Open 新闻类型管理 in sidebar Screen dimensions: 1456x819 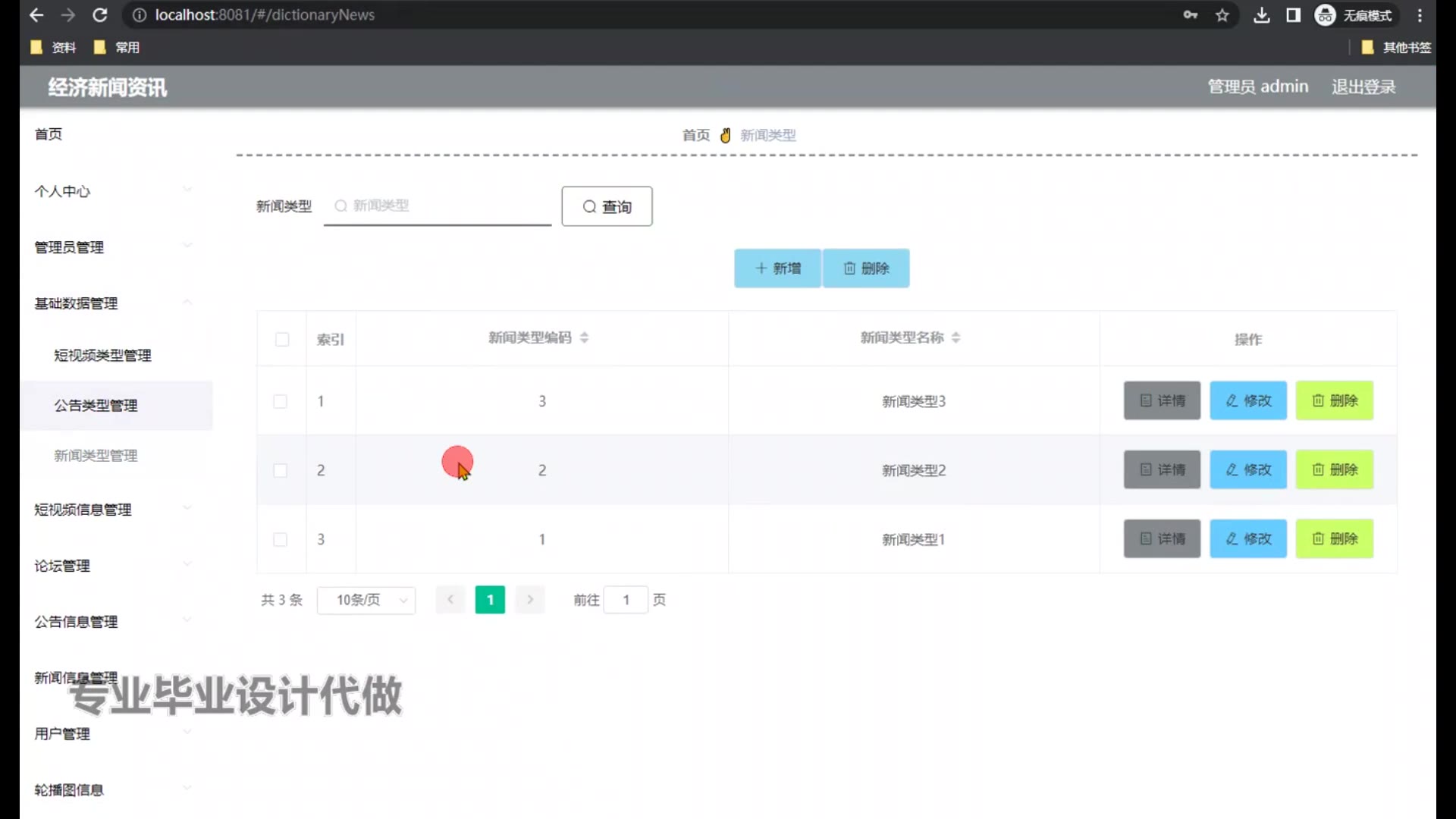(x=96, y=456)
